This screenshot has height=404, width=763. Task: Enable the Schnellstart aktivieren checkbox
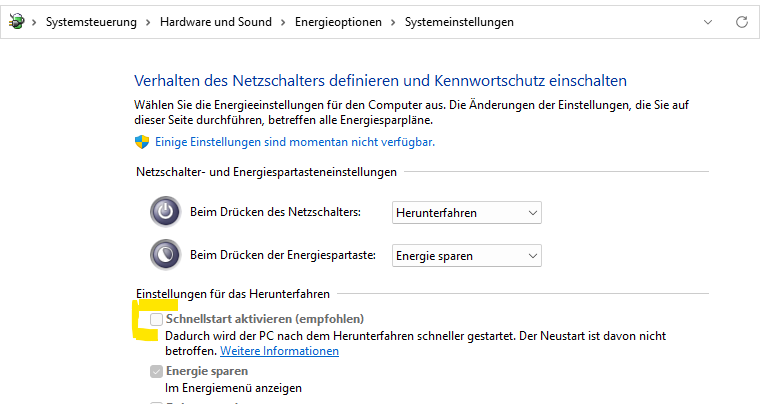coord(156,318)
